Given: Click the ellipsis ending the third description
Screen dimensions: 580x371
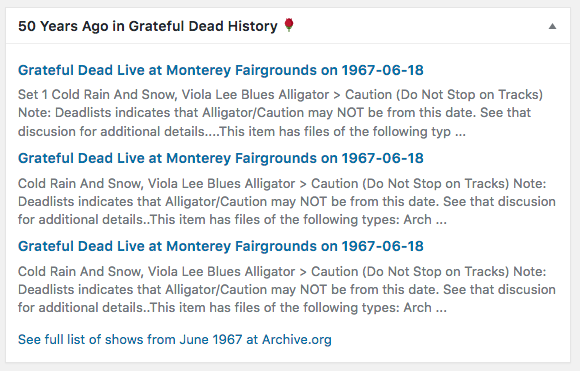Looking at the screenshot, I should click(441, 308).
